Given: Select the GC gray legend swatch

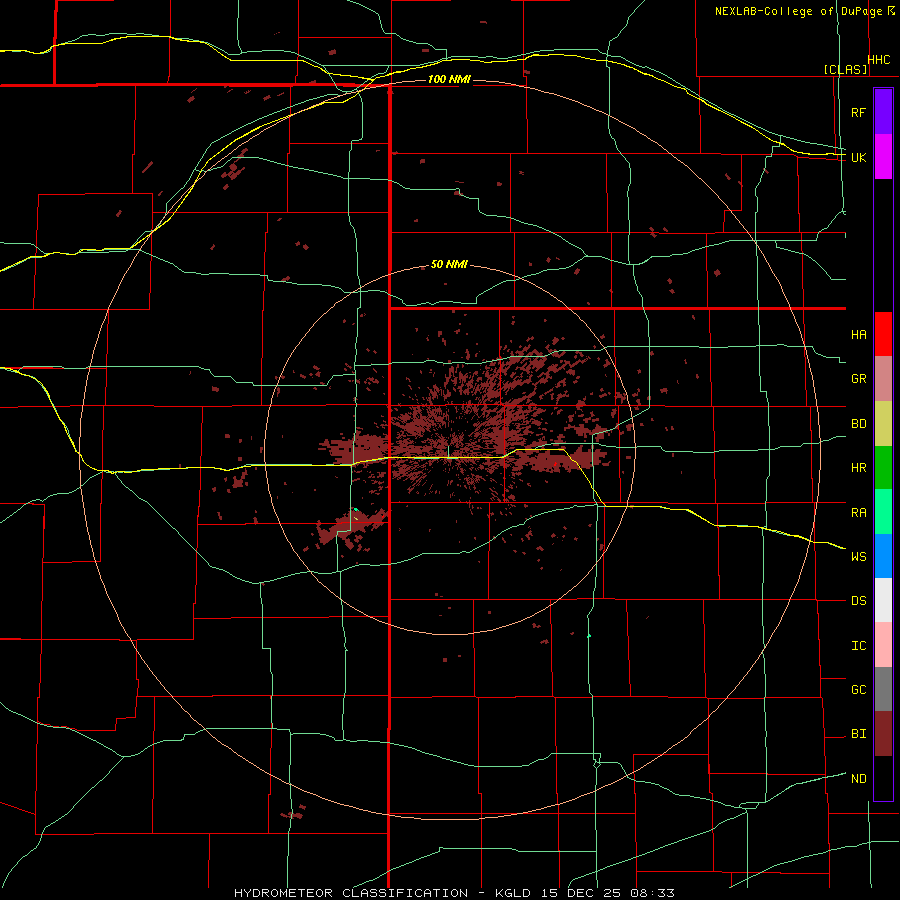Looking at the screenshot, I should pos(883,689).
